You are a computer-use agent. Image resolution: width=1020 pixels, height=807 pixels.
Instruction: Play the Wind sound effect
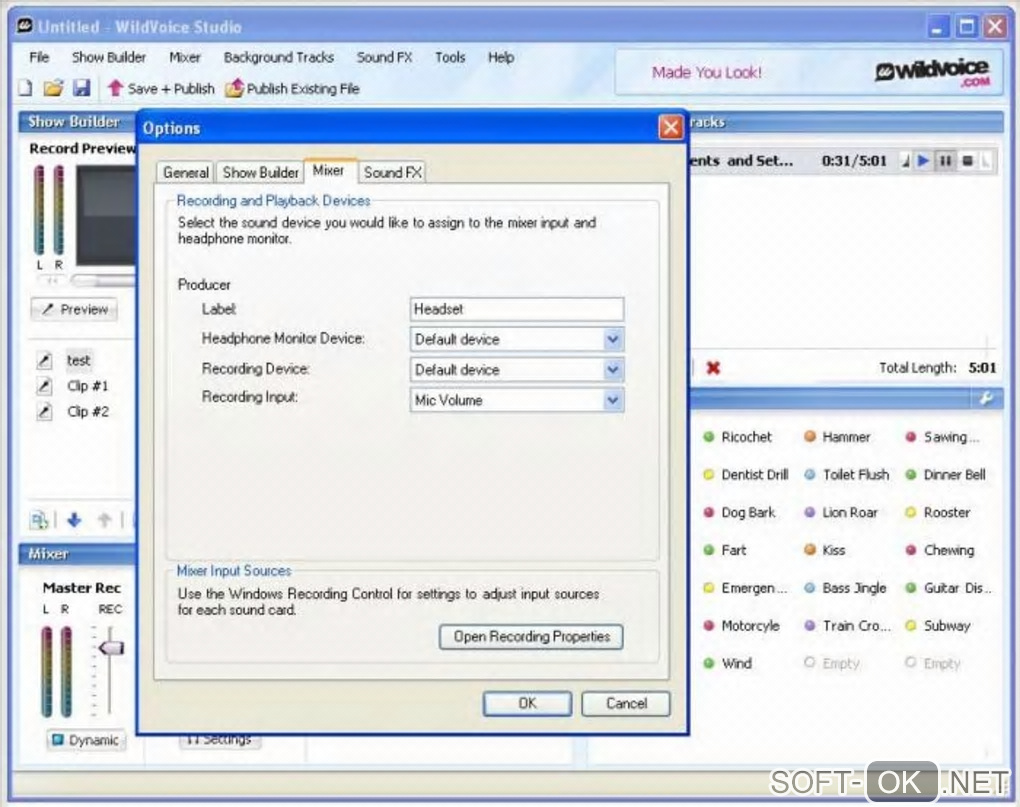coord(728,663)
